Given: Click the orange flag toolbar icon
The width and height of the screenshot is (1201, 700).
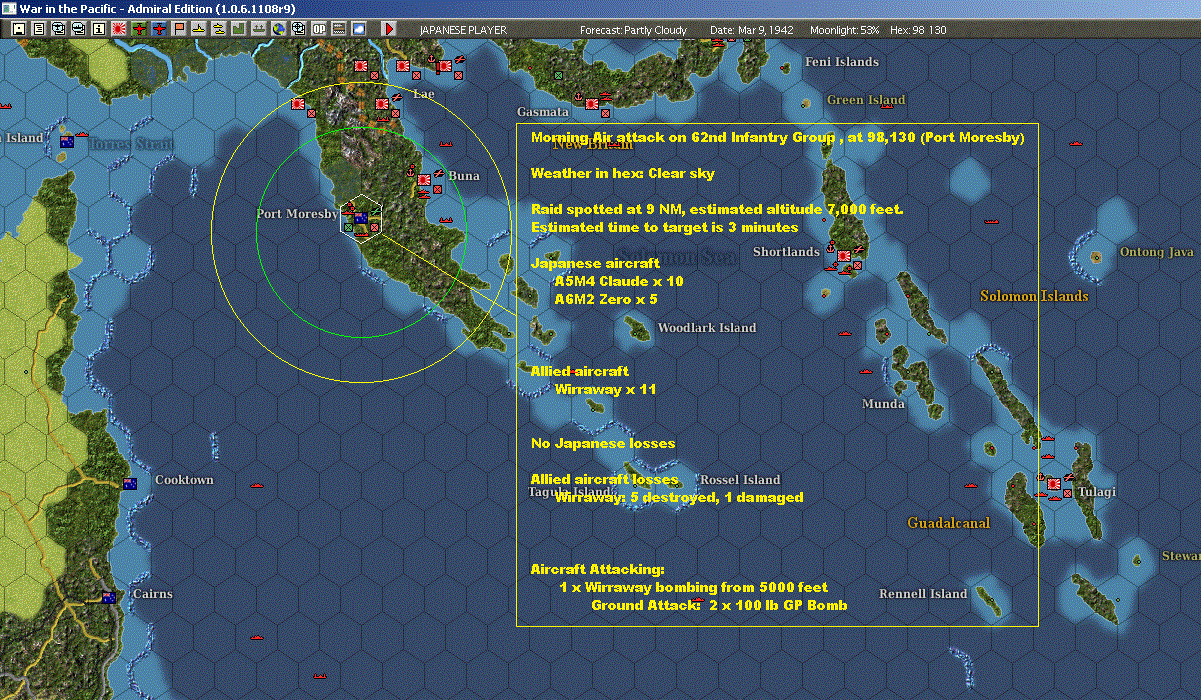Looking at the screenshot, I should (179, 29).
